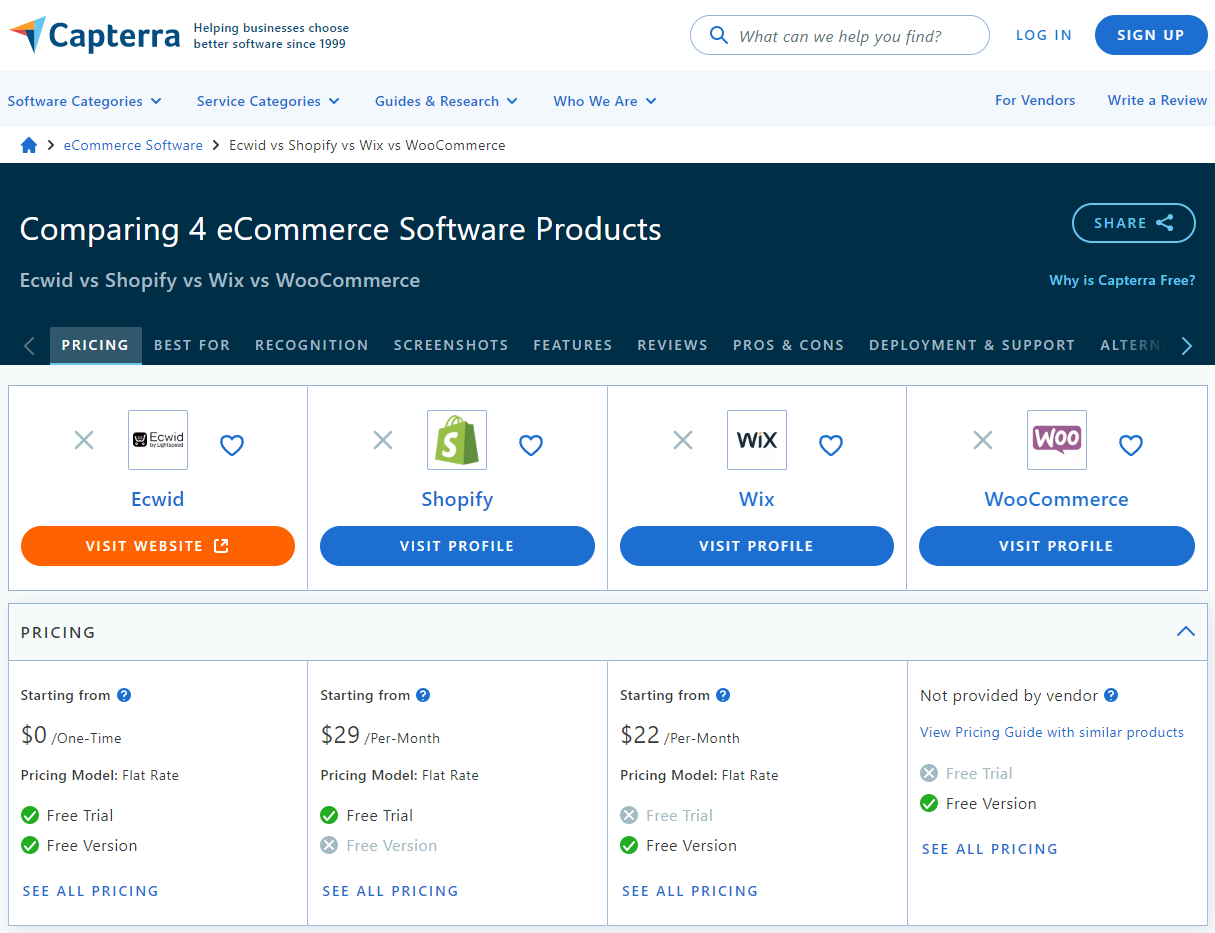Open Software Categories dropdown

[84, 101]
